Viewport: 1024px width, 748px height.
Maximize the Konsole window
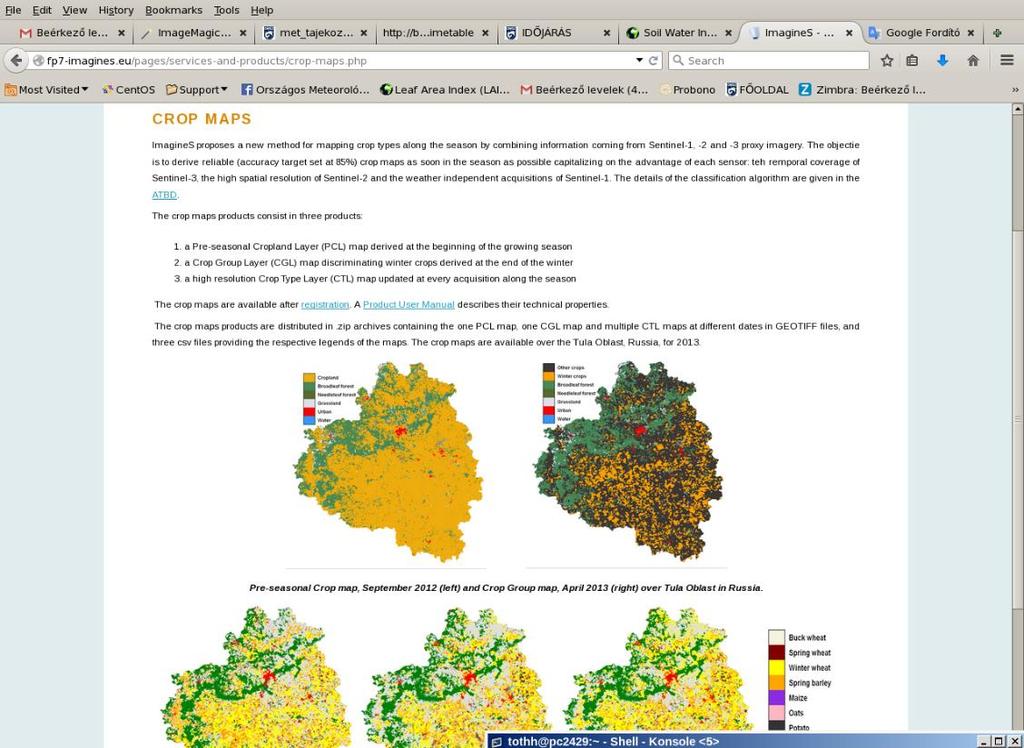(999, 741)
